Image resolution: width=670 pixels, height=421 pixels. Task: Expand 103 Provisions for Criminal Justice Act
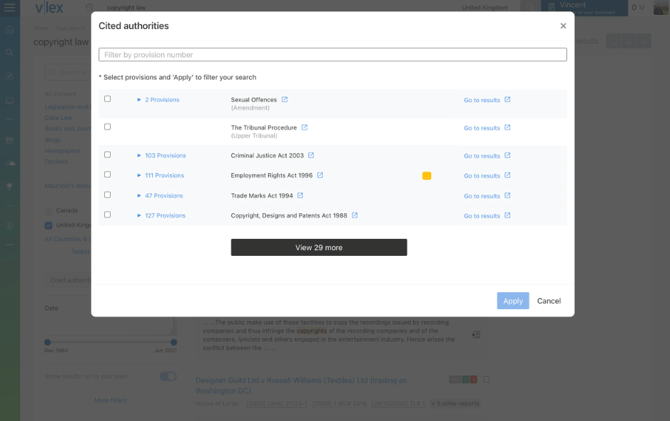coord(162,156)
